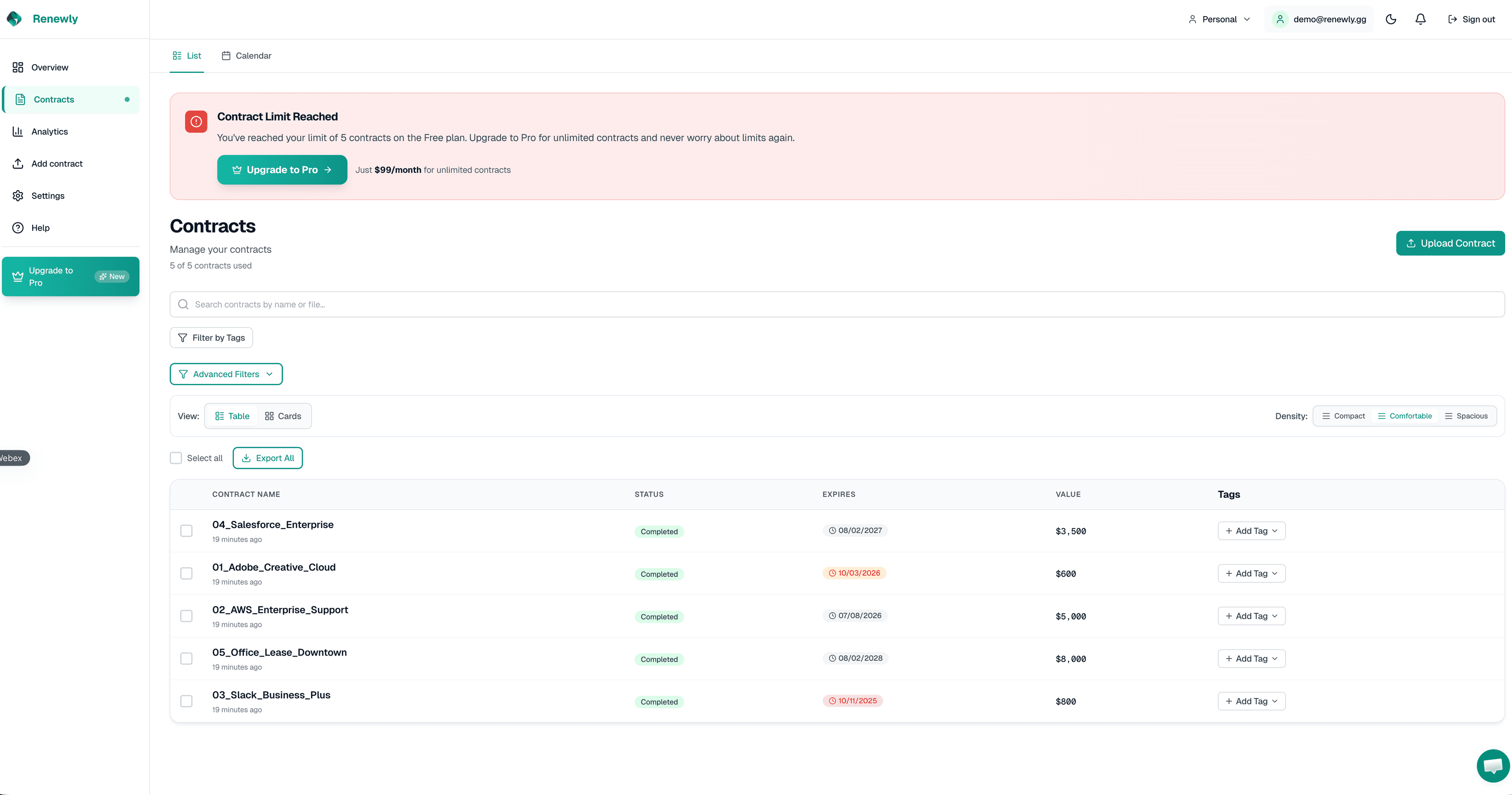Switch to the Calendar tab
Screen dimensions: 1512x795
click(246, 56)
